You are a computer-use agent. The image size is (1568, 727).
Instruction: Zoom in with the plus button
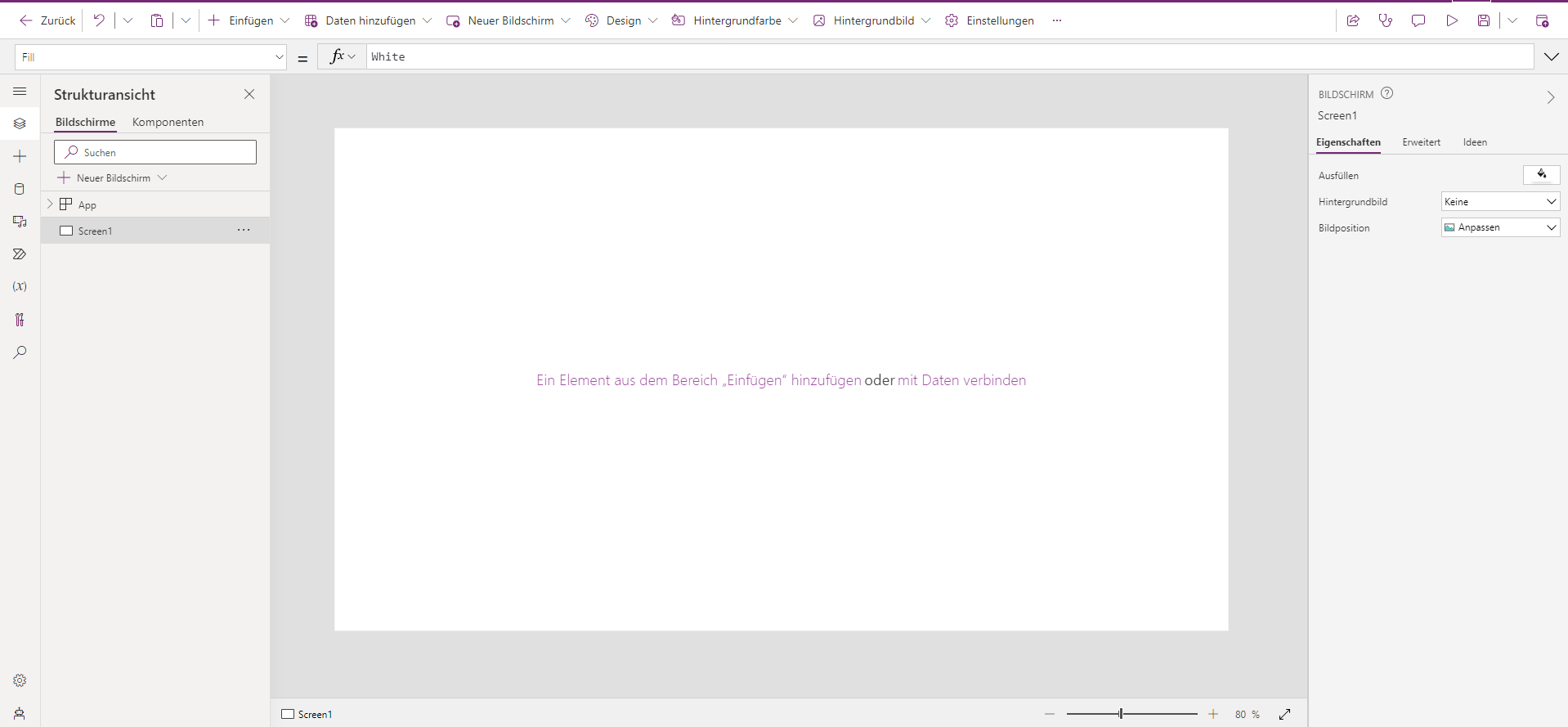1213,714
